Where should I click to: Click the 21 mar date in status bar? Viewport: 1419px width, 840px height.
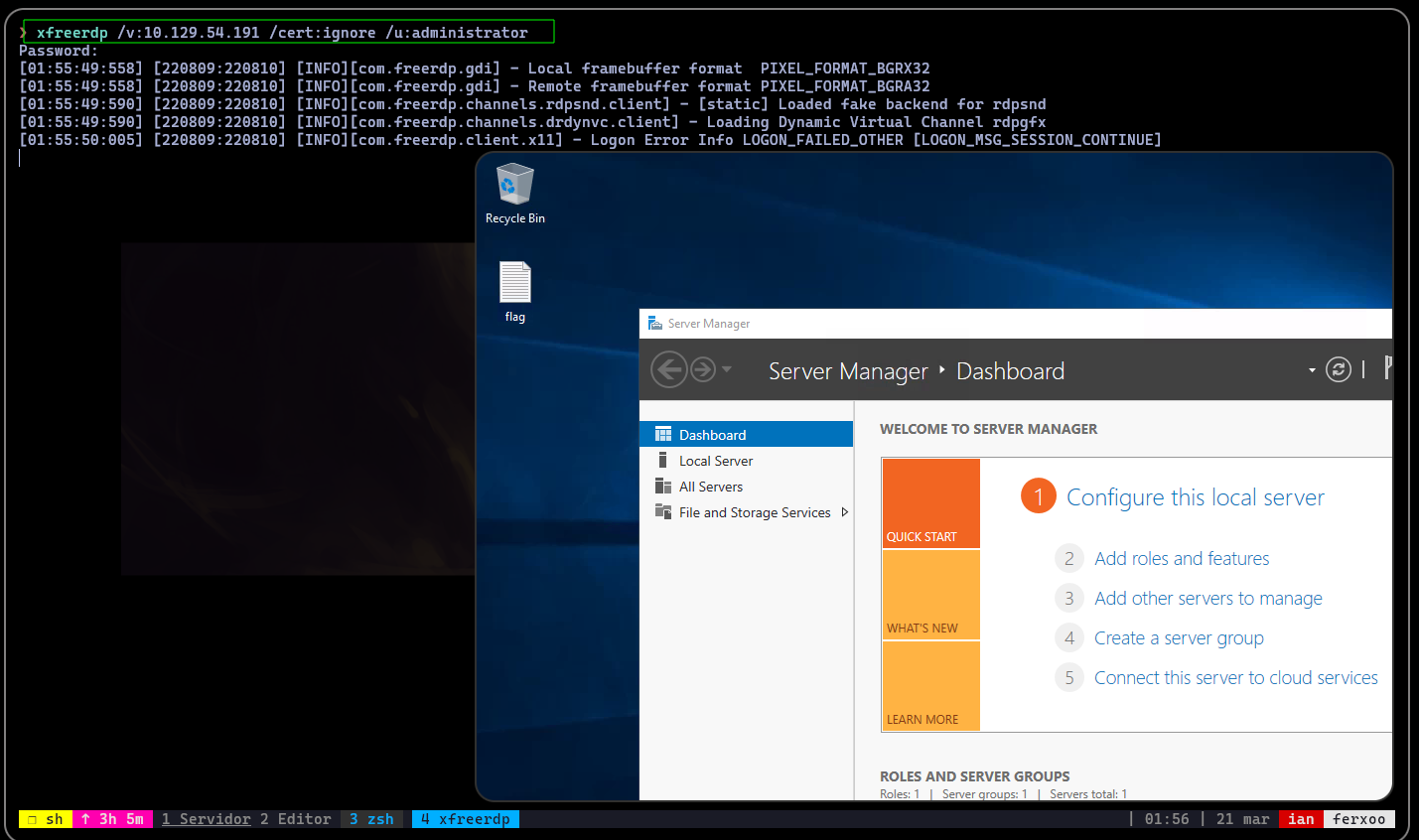click(x=1242, y=819)
